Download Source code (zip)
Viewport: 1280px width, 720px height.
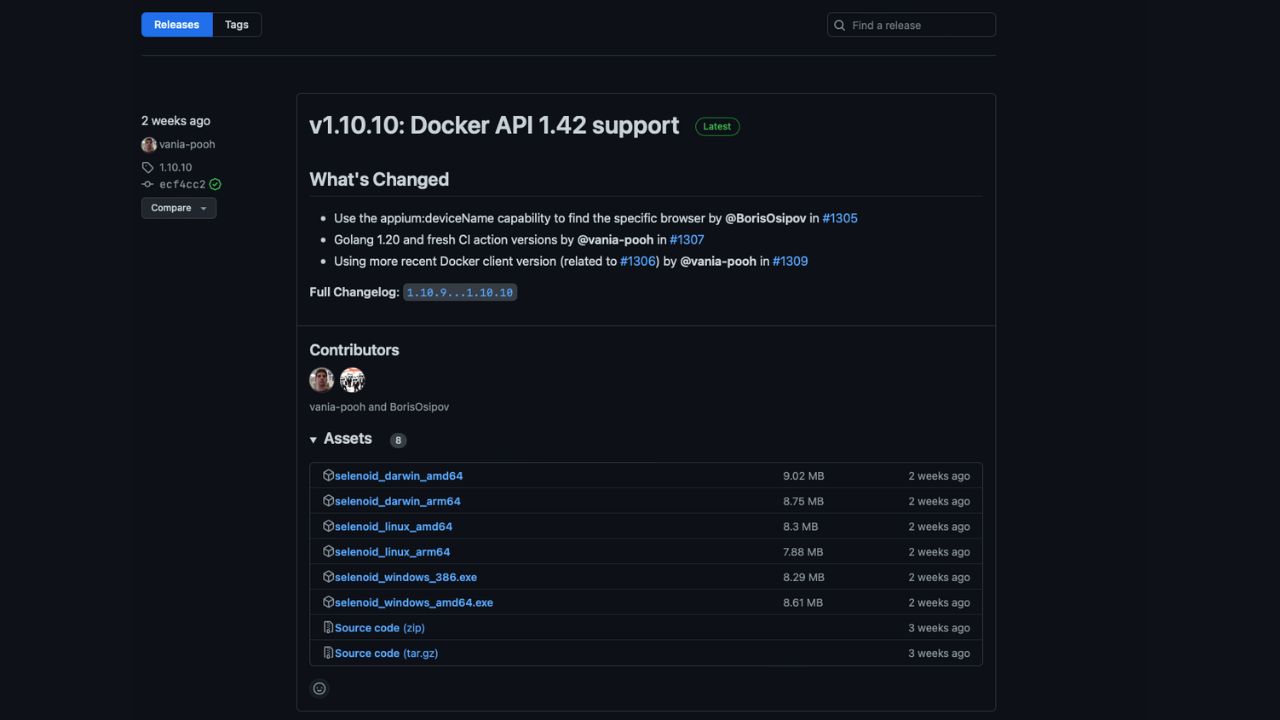click(x=380, y=628)
